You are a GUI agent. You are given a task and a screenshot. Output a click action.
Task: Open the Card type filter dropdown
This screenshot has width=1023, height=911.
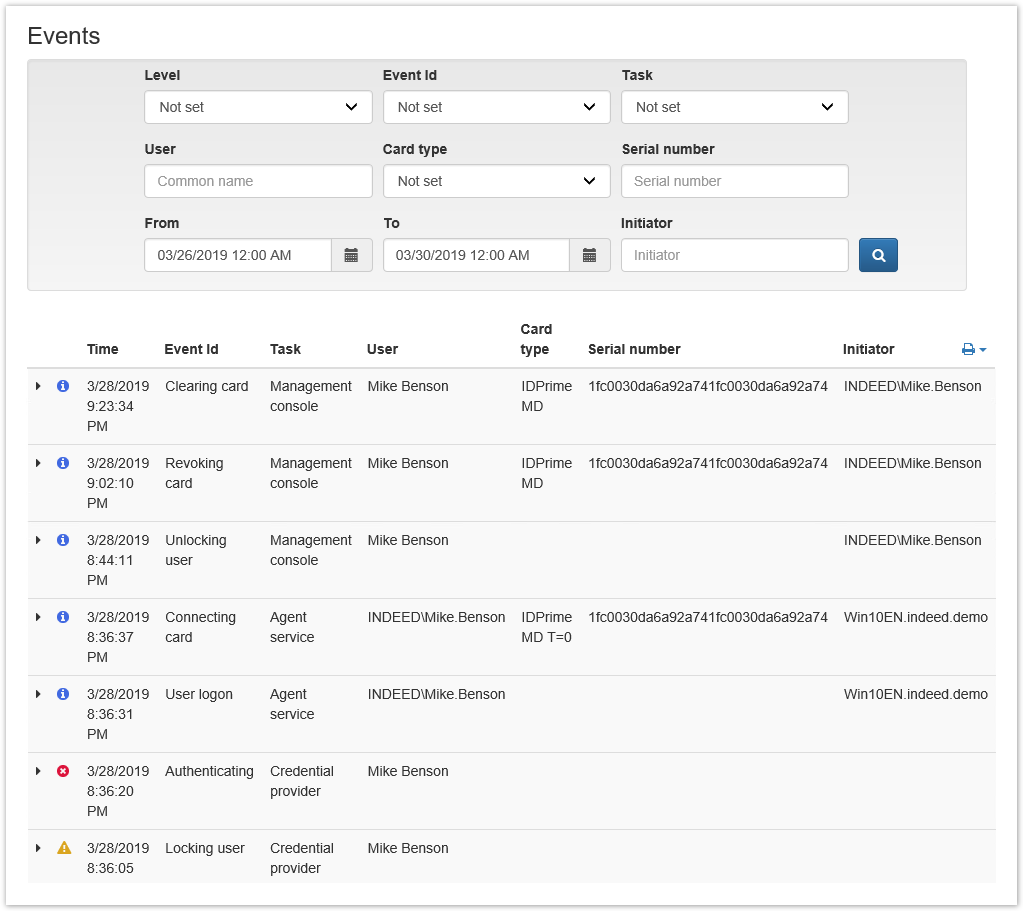496,181
